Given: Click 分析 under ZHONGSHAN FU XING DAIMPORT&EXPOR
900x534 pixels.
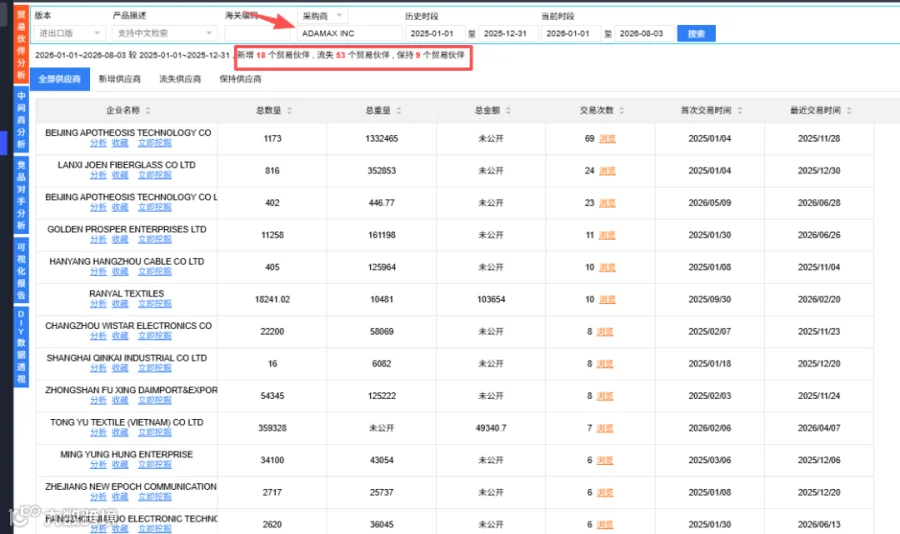Looking at the screenshot, I should pyautogui.click(x=98, y=400).
